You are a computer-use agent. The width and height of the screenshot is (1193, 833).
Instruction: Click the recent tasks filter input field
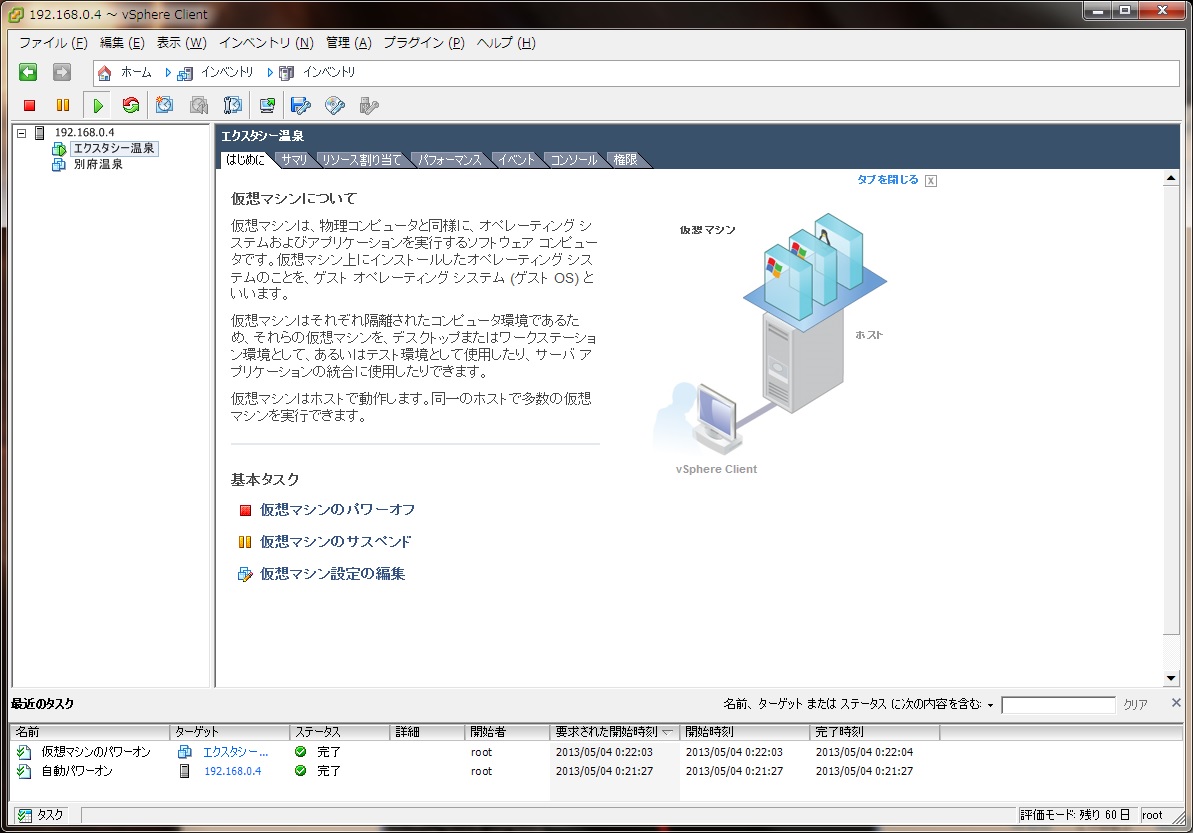click(1058, 705)
